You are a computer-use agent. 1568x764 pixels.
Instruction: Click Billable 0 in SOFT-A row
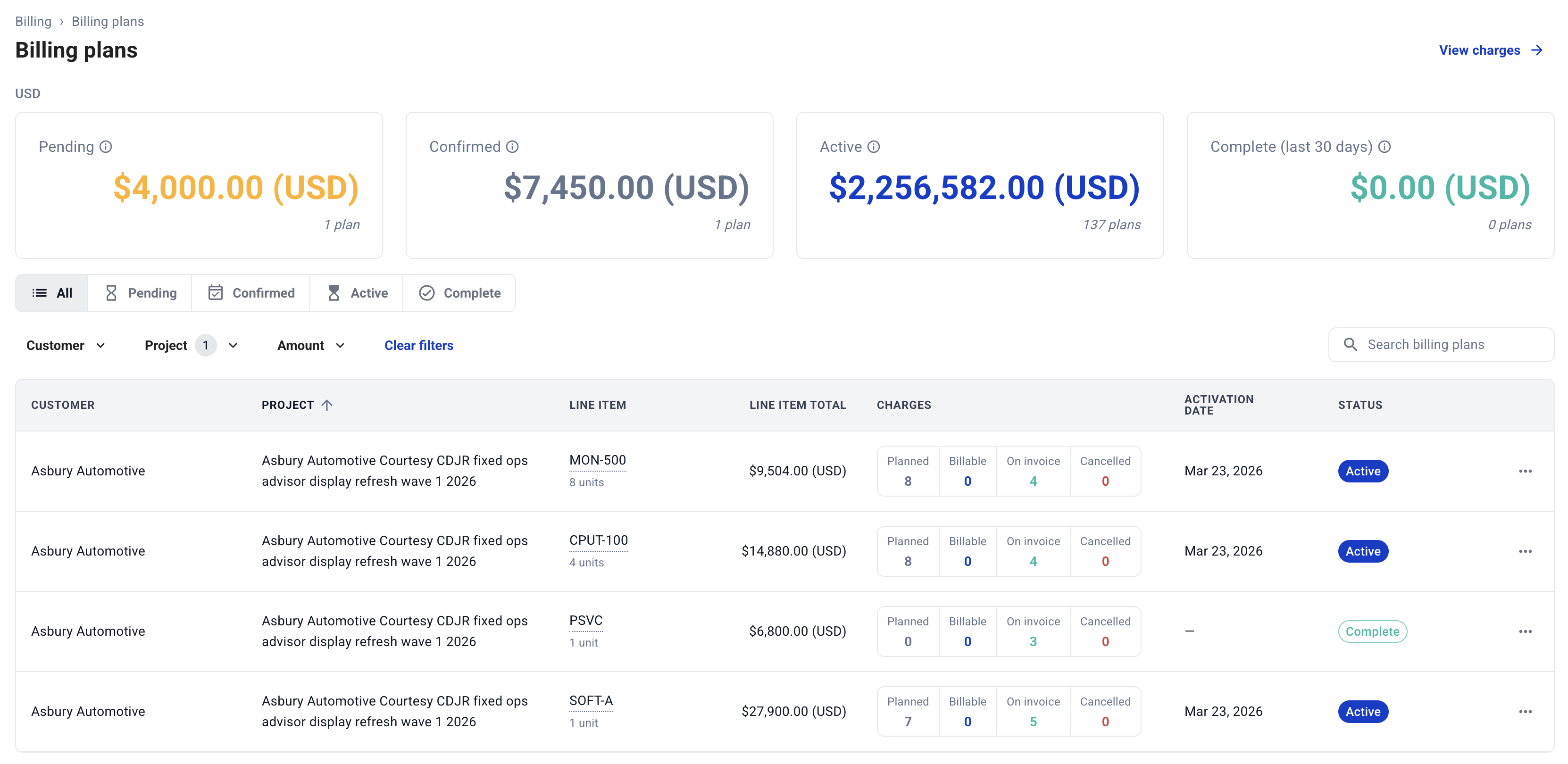(x=968, y=712)
